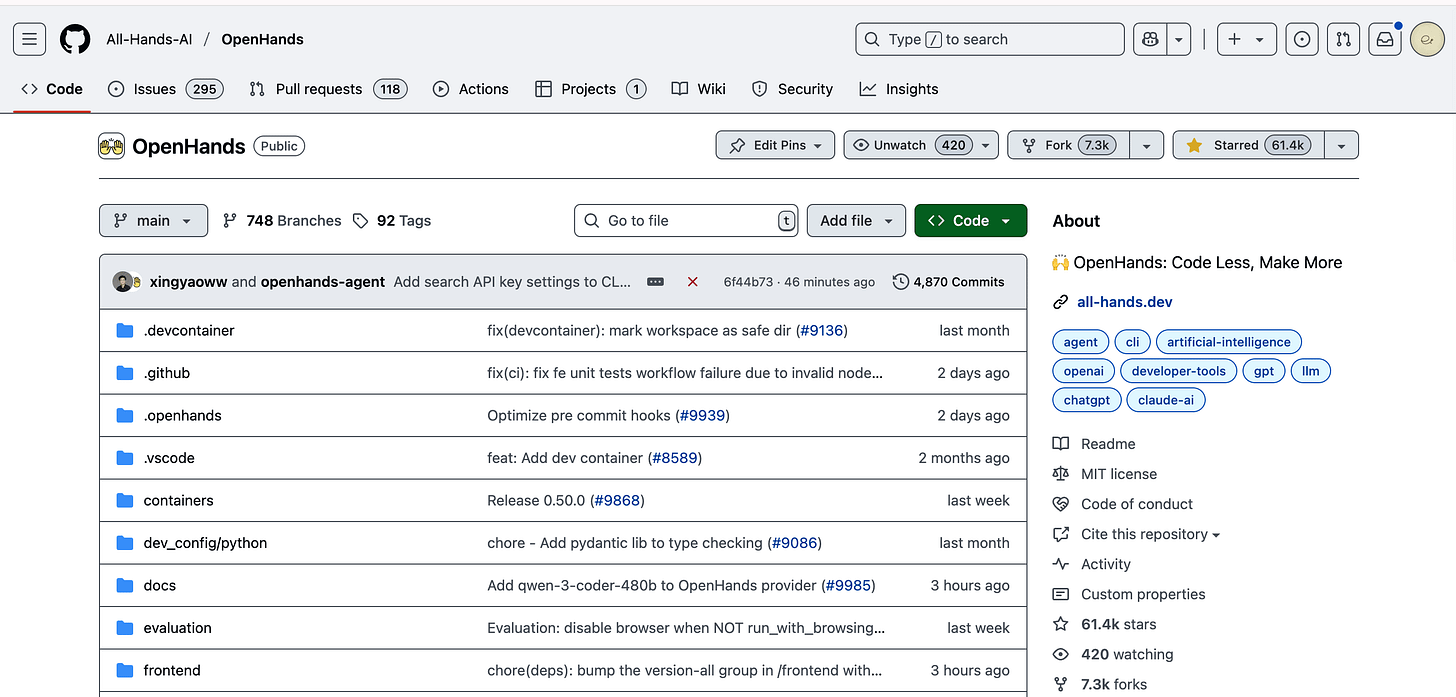The image size is (1456, 697).
Task: Open the hamburger navigation menu
Action: (x=29, y=39)
